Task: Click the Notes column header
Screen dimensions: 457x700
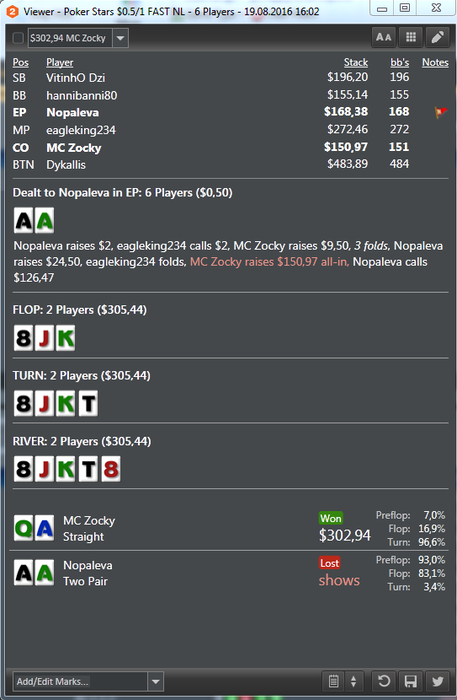Action: [x=435, y=62]
